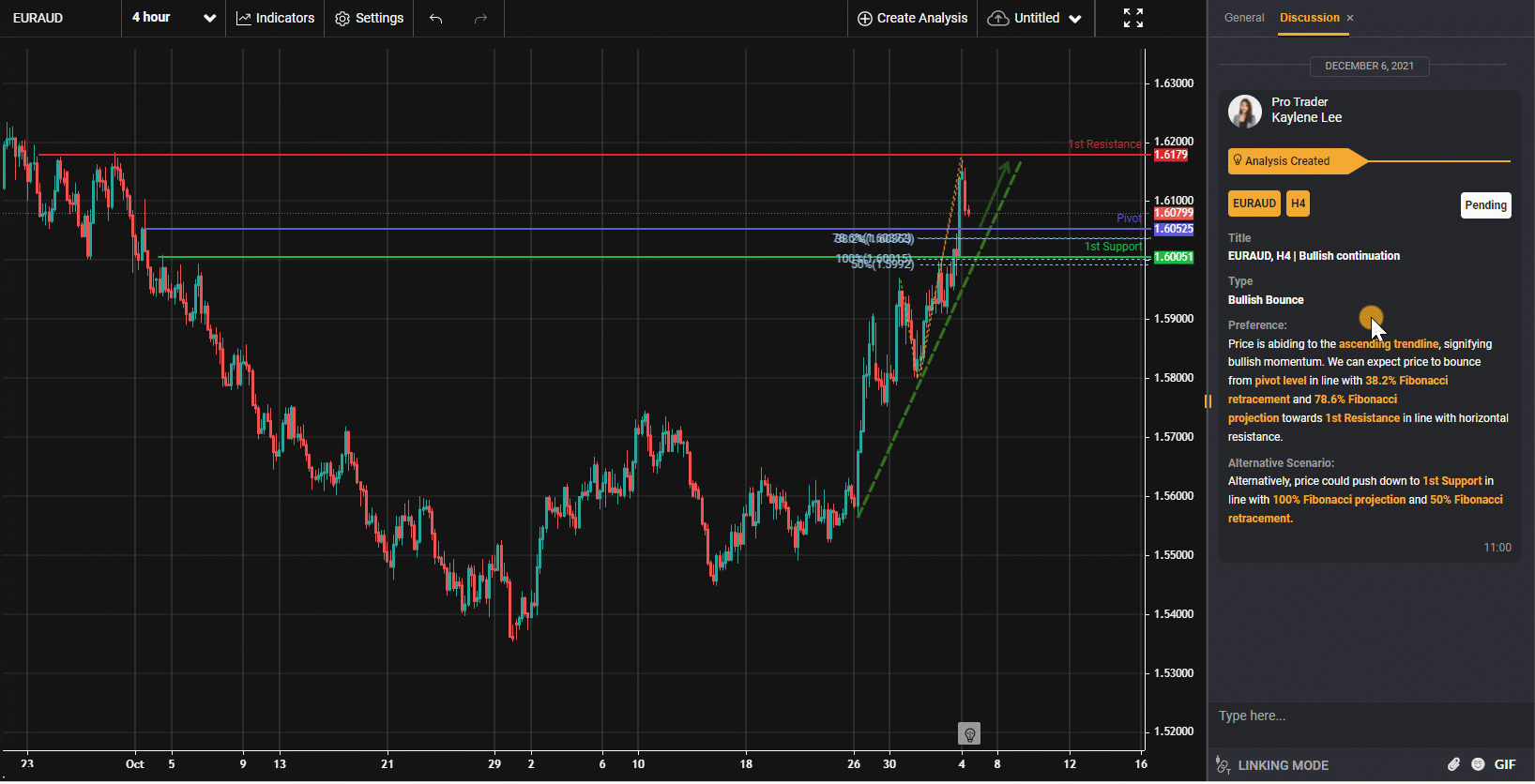Click the 1.60051 support price label
The width and height of the screenshot is (1535, 784).
click(1174, 257)
